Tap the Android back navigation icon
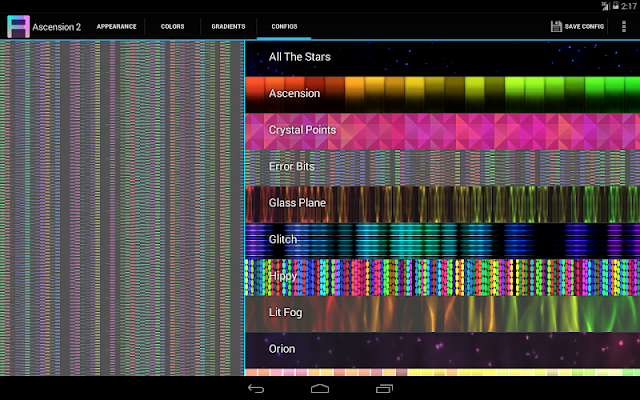 coord(256,389)
